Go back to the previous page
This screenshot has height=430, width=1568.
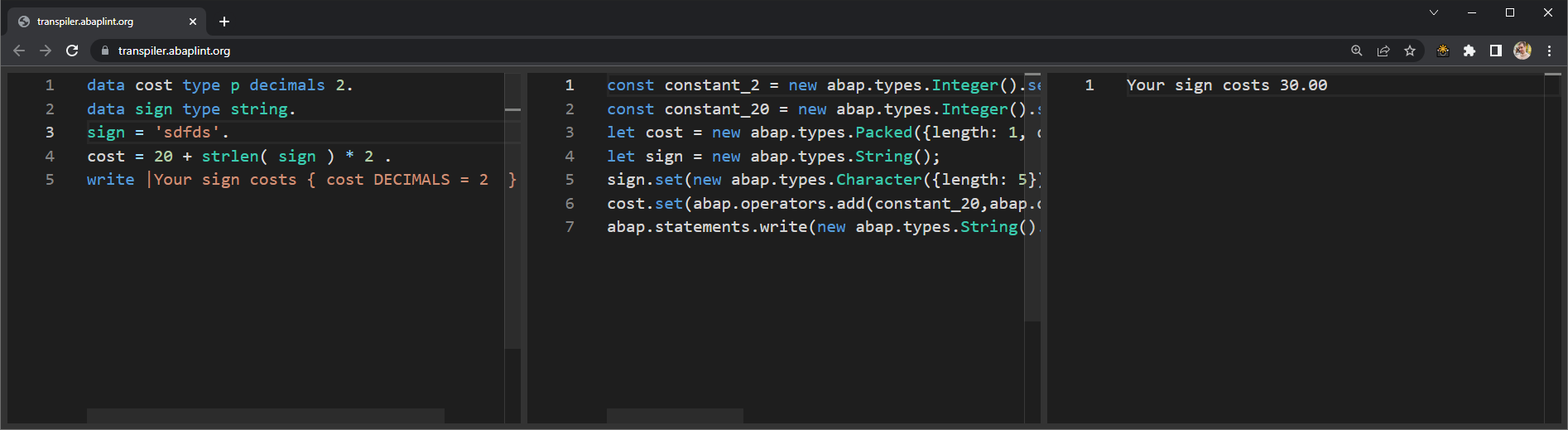point(19,51)
